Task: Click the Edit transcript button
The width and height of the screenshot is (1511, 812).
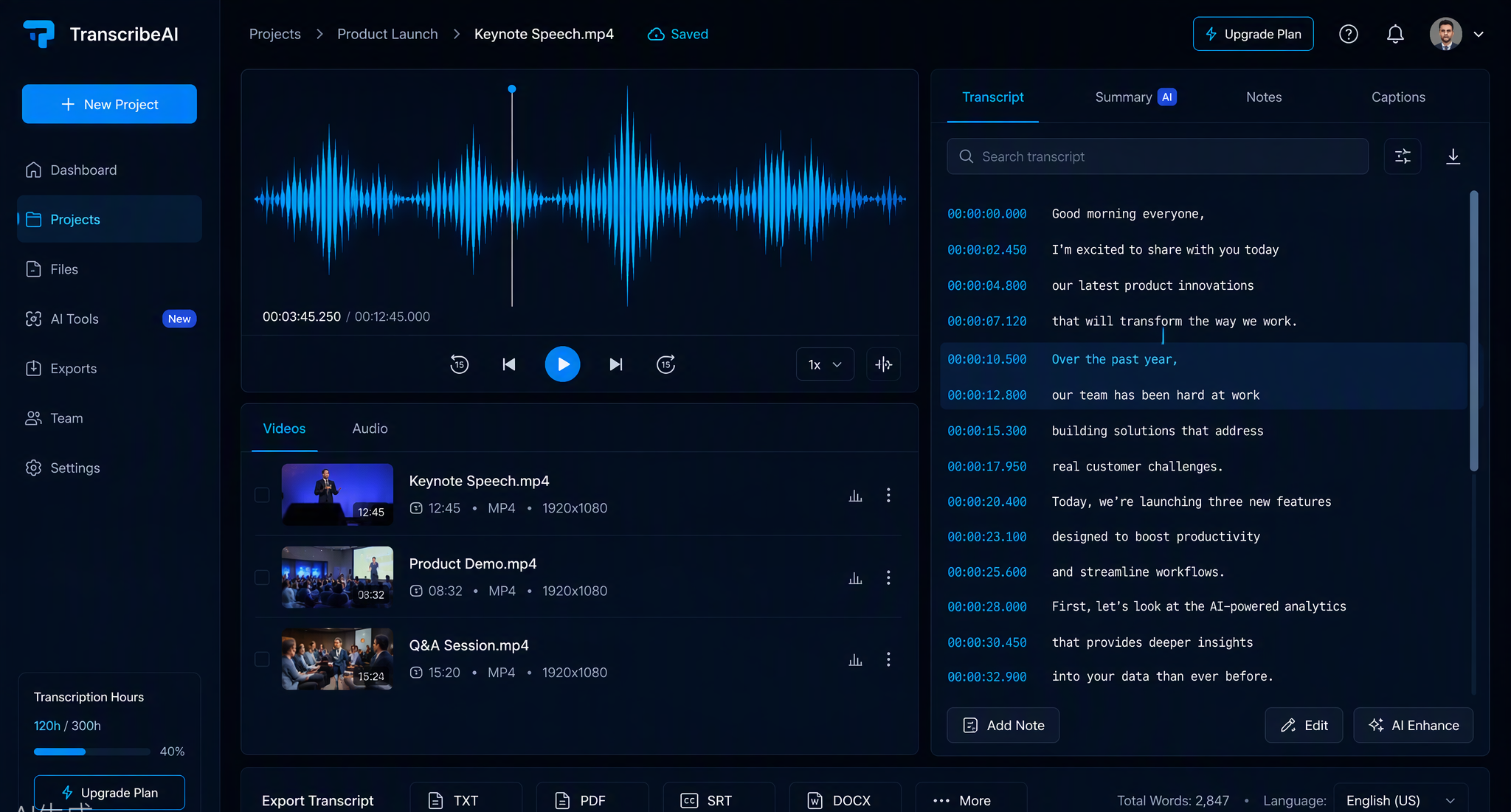Action: (1304, 725)
